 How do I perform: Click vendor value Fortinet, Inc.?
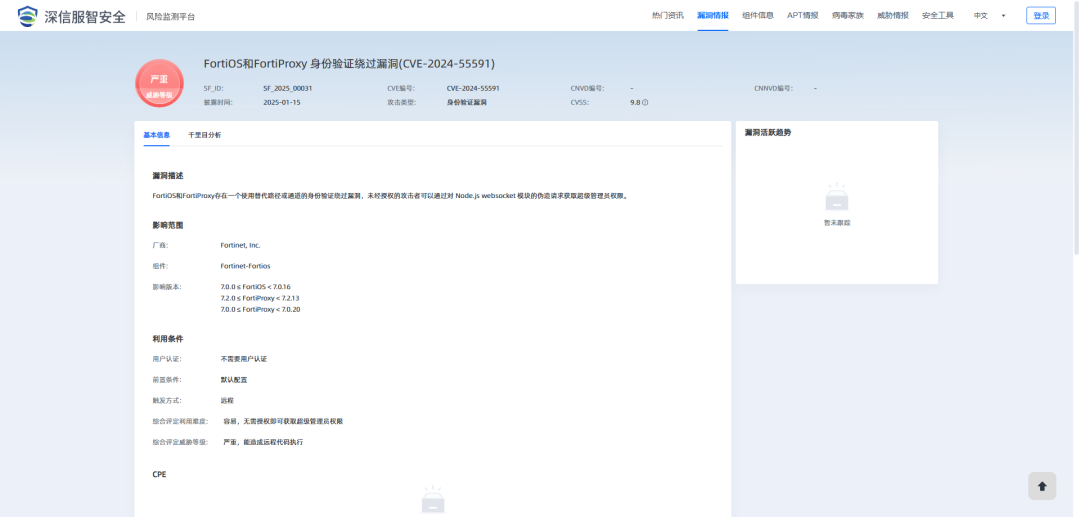(x=240, y=245)
